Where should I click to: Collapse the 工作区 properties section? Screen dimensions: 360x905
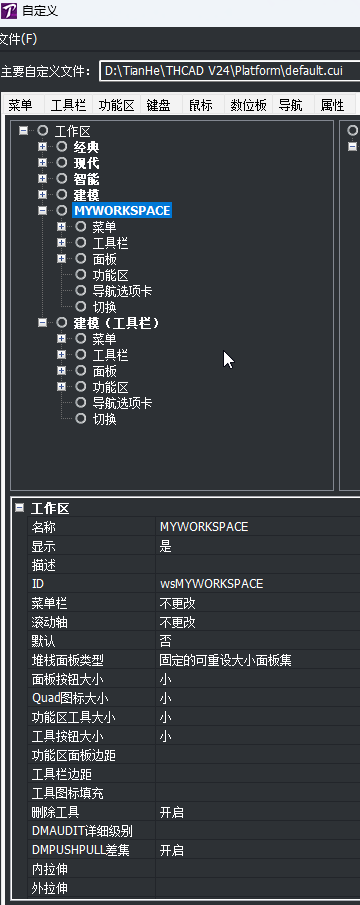click(x=20, y=508)
